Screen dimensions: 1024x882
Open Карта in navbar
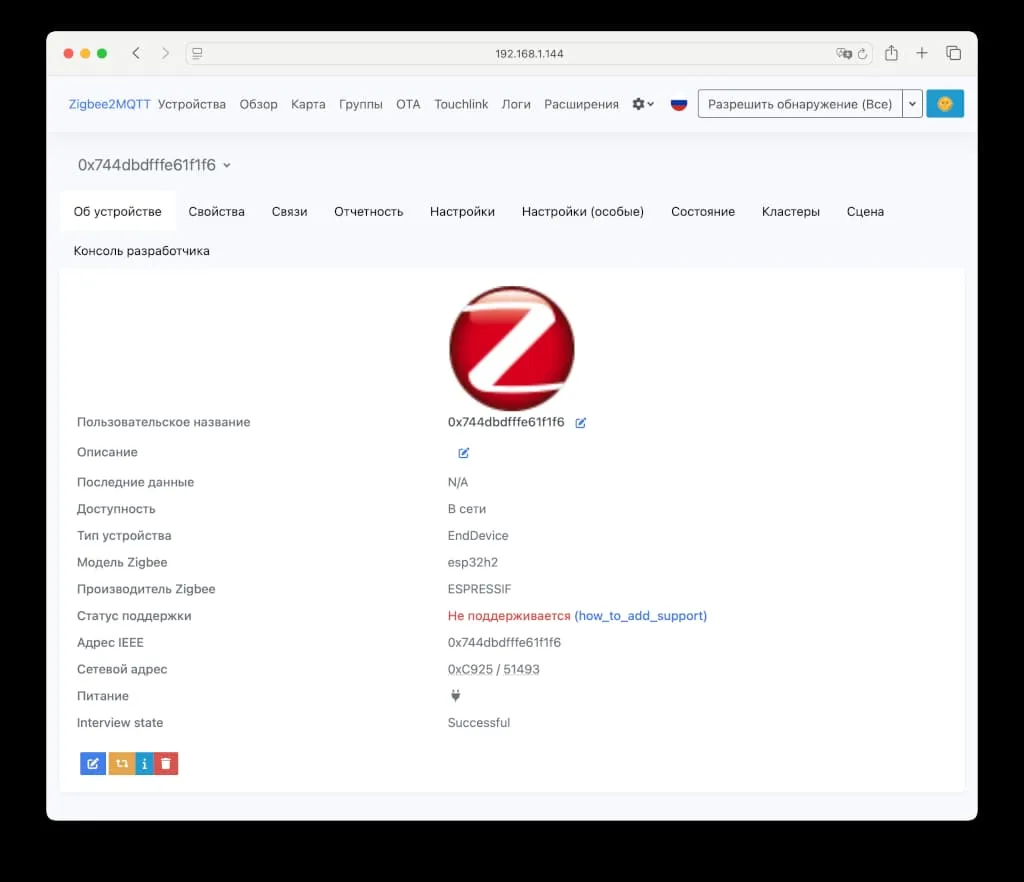point(308,104)
